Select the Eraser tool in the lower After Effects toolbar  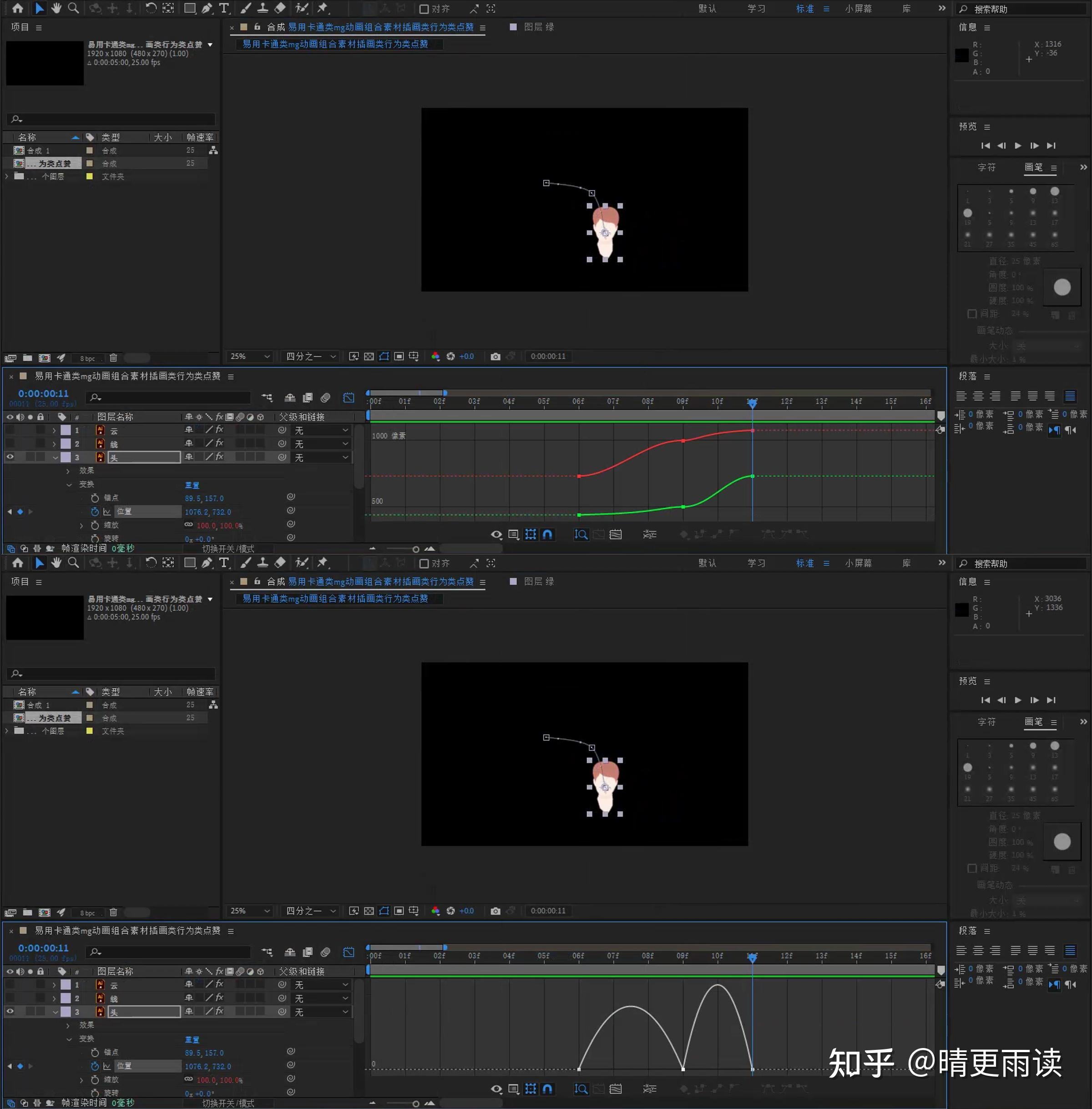[x=280, y=563]
